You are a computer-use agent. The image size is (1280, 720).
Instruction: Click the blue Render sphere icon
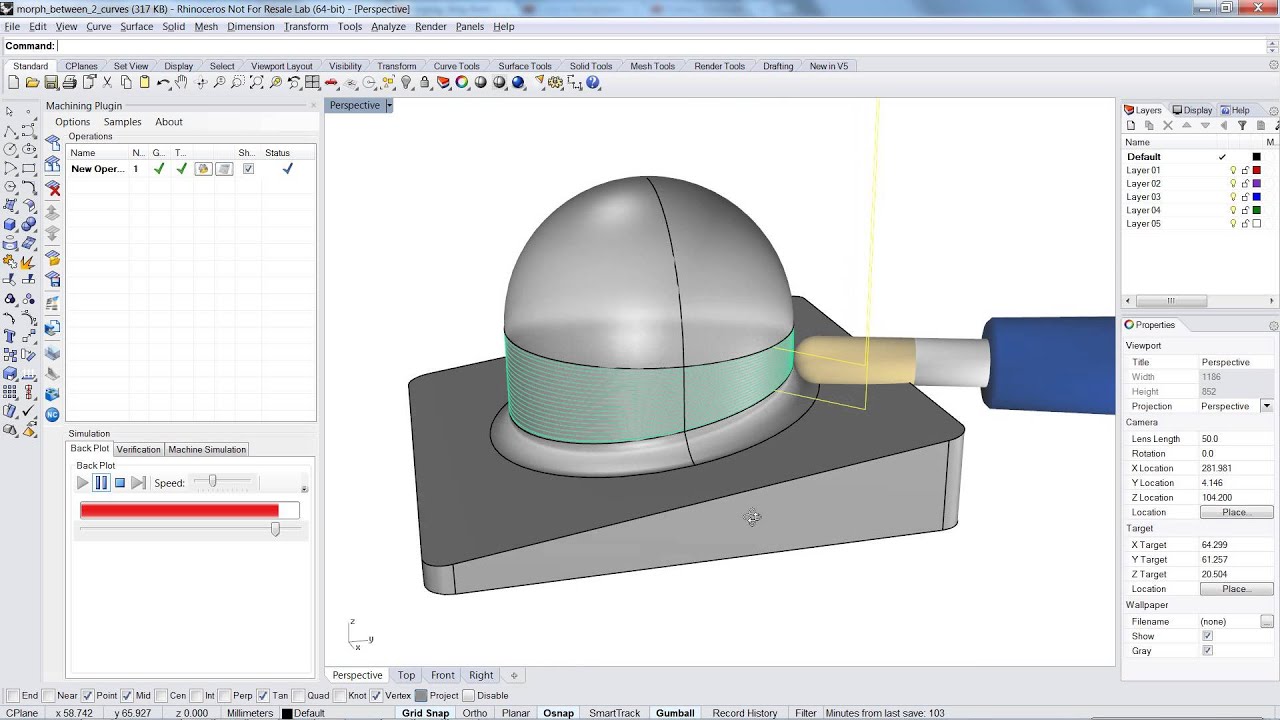(x=518, y=83)
